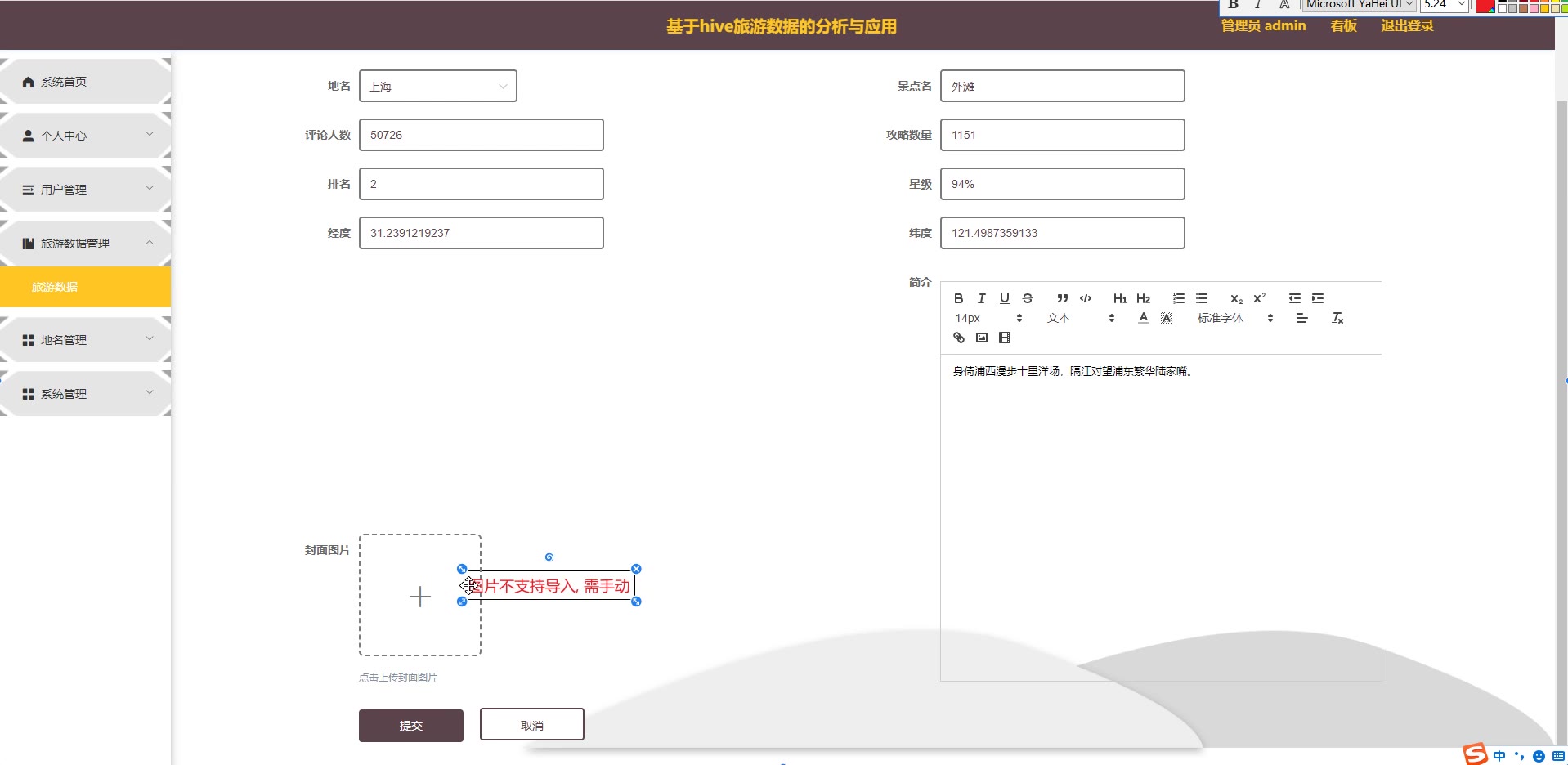The image size is (1568, 765).
Task: Create a bulleted list
Action: [1202, 298]
